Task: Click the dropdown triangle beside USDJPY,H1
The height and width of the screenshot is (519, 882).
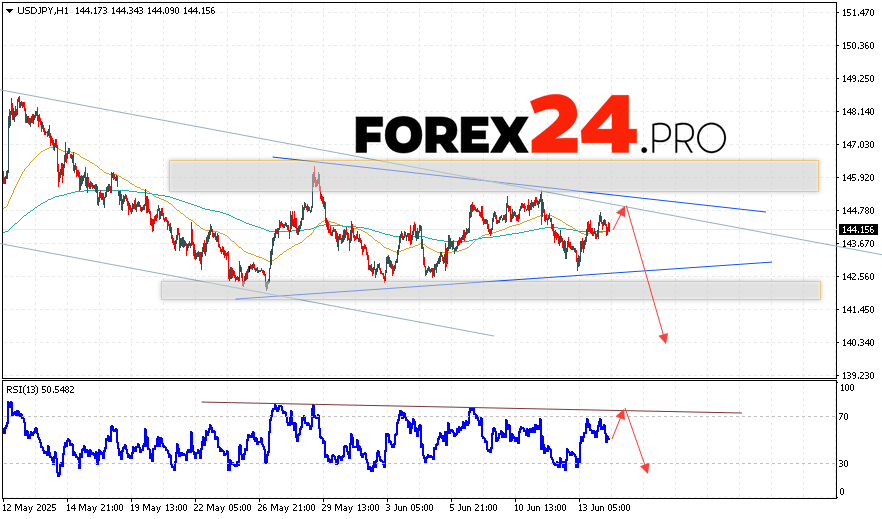Action: (8, 10)
